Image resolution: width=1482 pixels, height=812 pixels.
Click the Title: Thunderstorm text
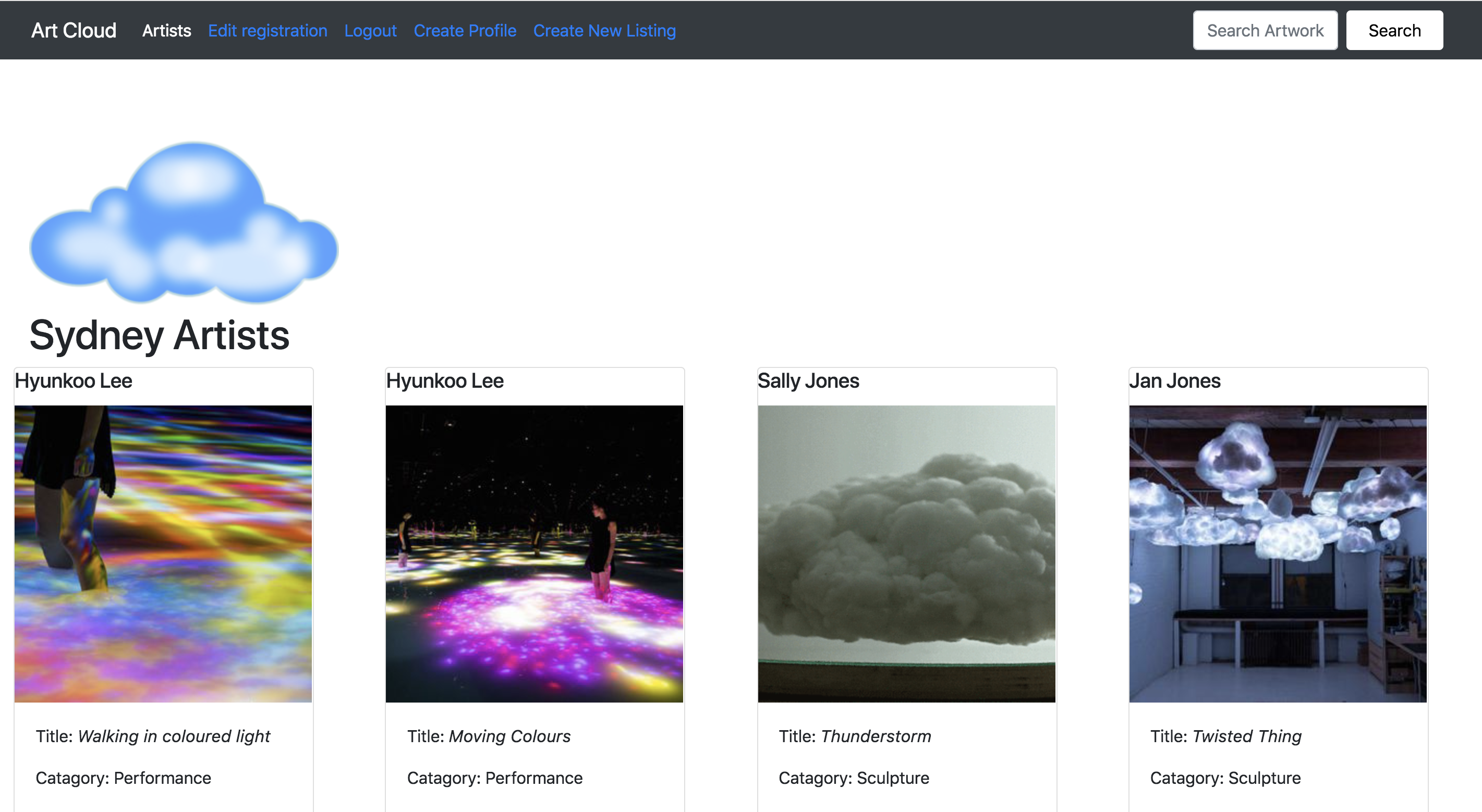click(854, 736)
